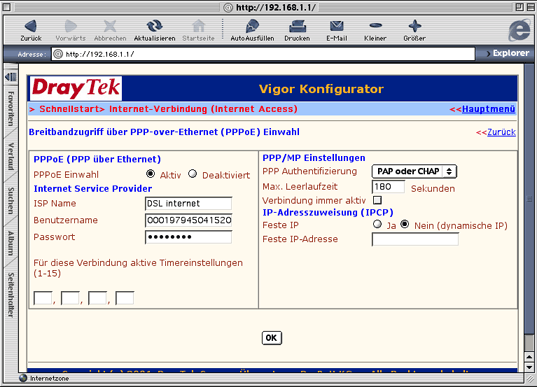Viewport: 537px width, 387px height.
Task: Click the third timer setting box
Action: [x=98, y=298]
